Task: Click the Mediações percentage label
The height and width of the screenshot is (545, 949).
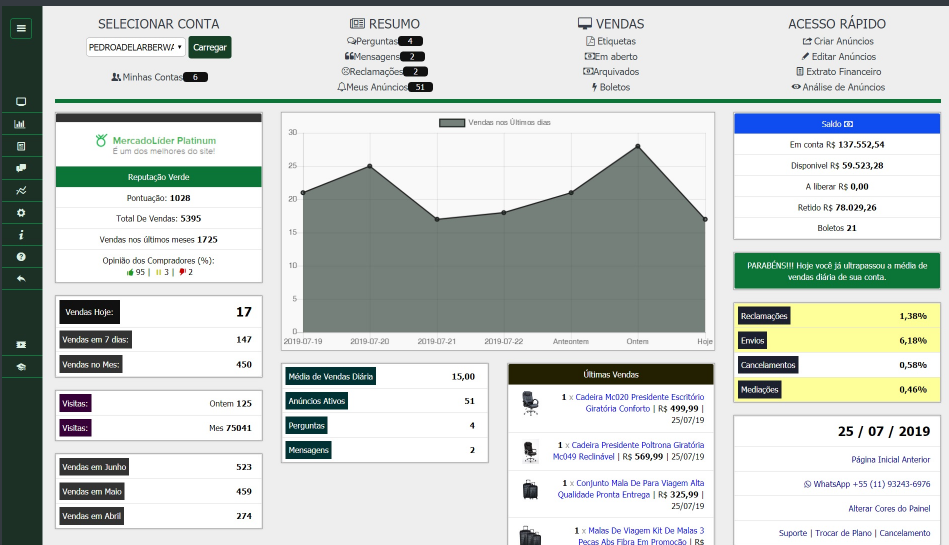Action: 760,389
